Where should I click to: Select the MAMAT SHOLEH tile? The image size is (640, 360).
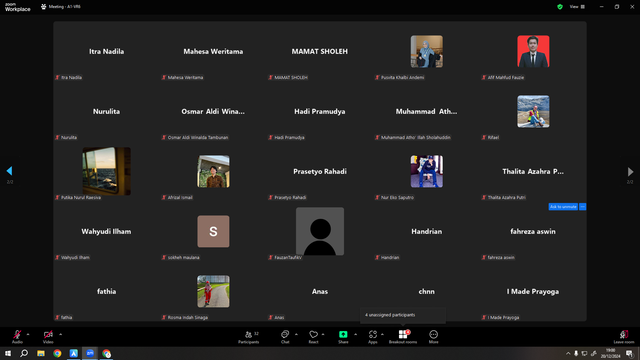click(320, 51)
